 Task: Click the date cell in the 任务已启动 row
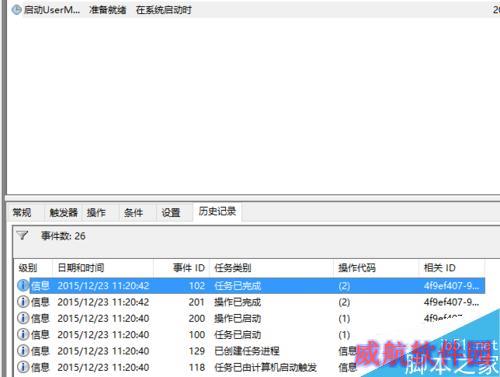[103, 335]
